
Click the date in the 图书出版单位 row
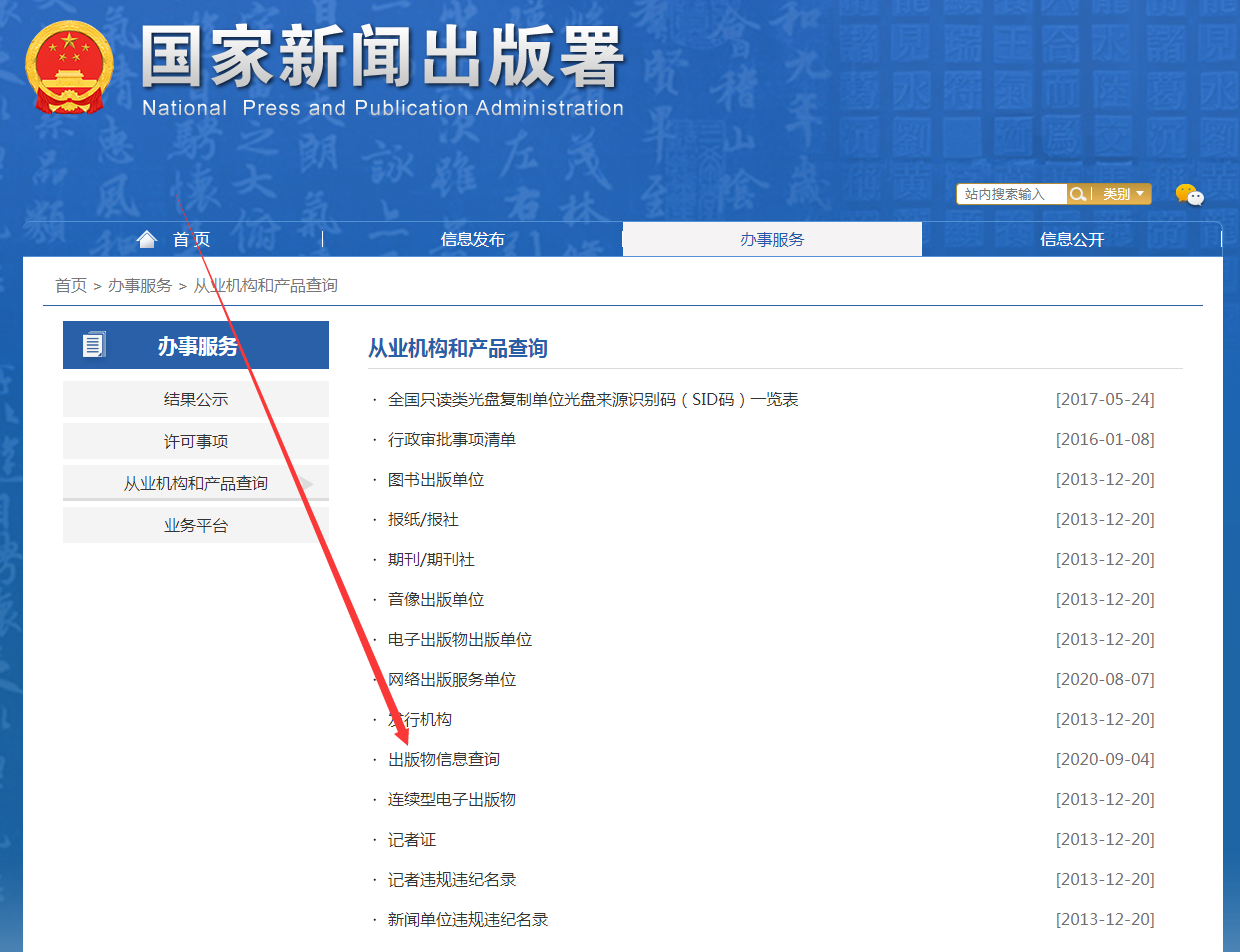(1105, 480)
